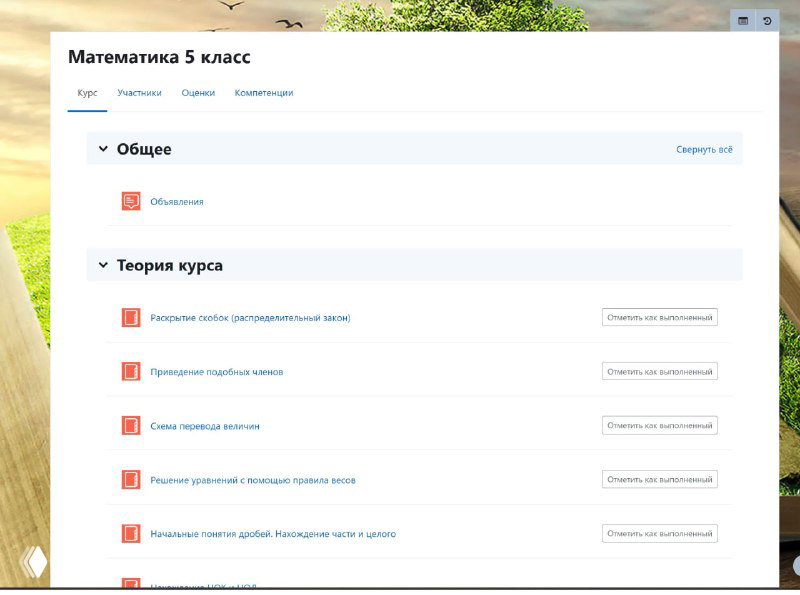Screen dimensions: 800x595
Task: Switch to the Компетенции tab
Action: (264, 93)
